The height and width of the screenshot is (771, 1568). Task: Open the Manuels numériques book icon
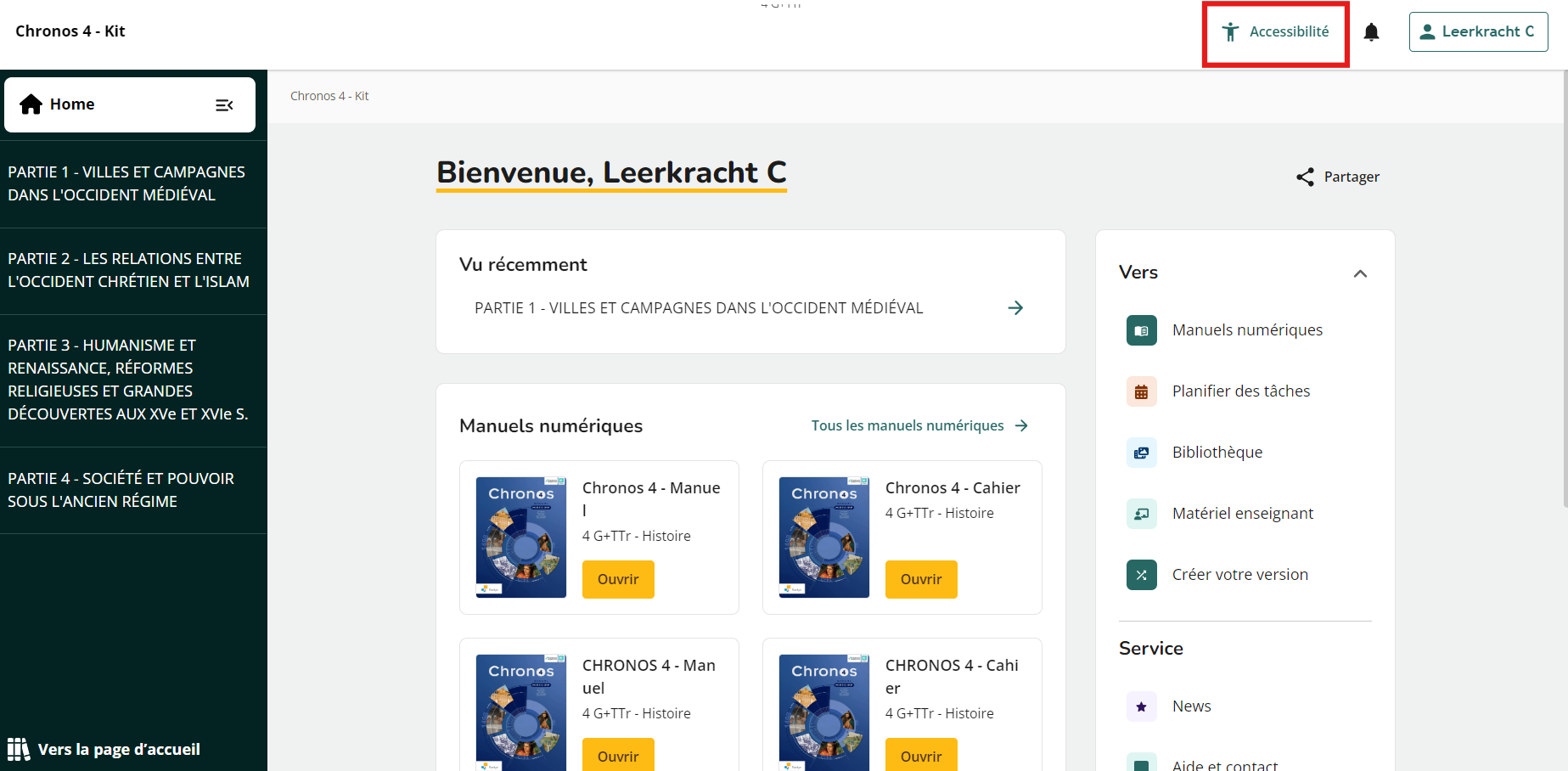(1141, 330)
